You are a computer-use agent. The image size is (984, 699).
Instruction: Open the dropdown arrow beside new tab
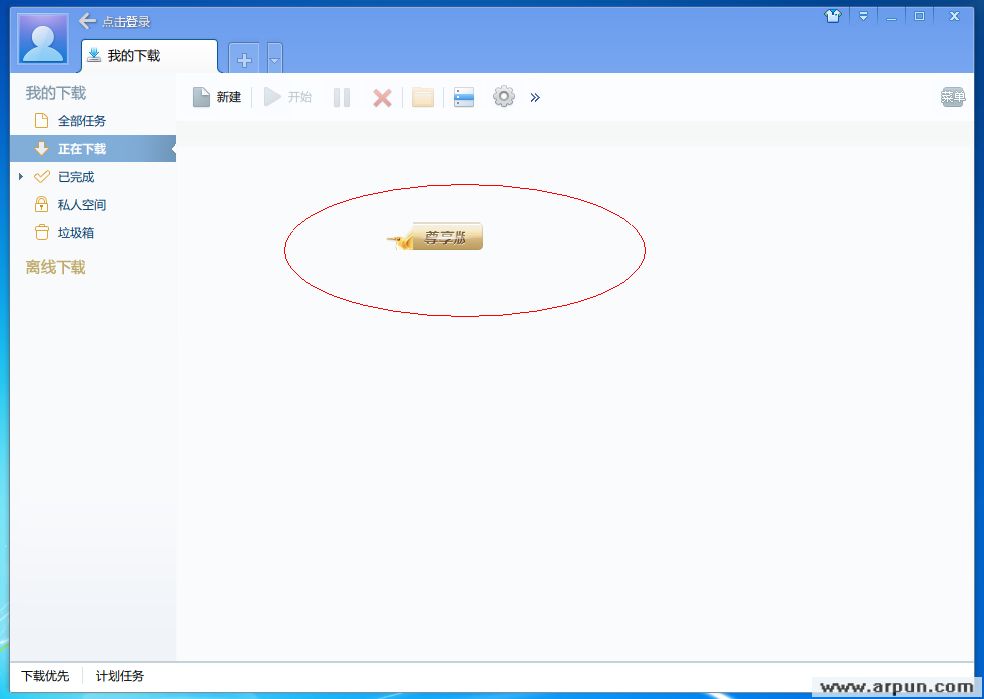[275, 59]
